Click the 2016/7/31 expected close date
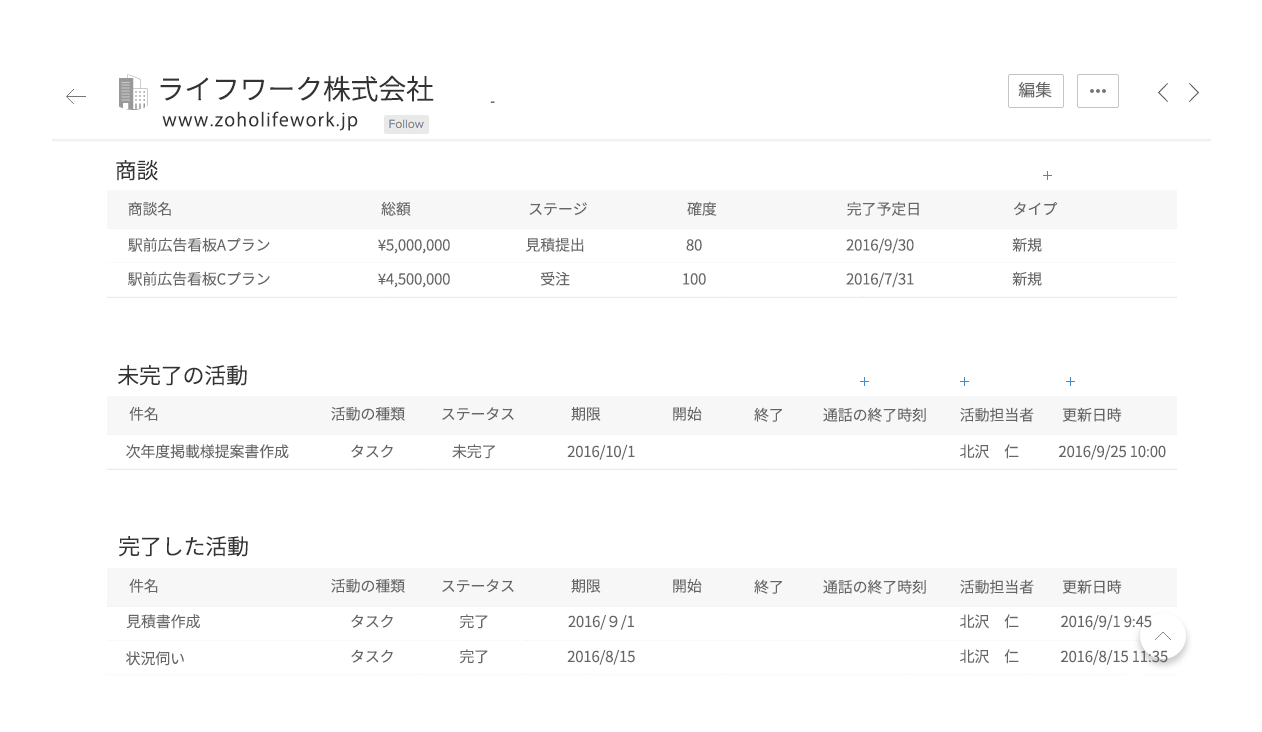Image resolution: width=1262 pixels, height=732 pixels. tap(880, 279)
